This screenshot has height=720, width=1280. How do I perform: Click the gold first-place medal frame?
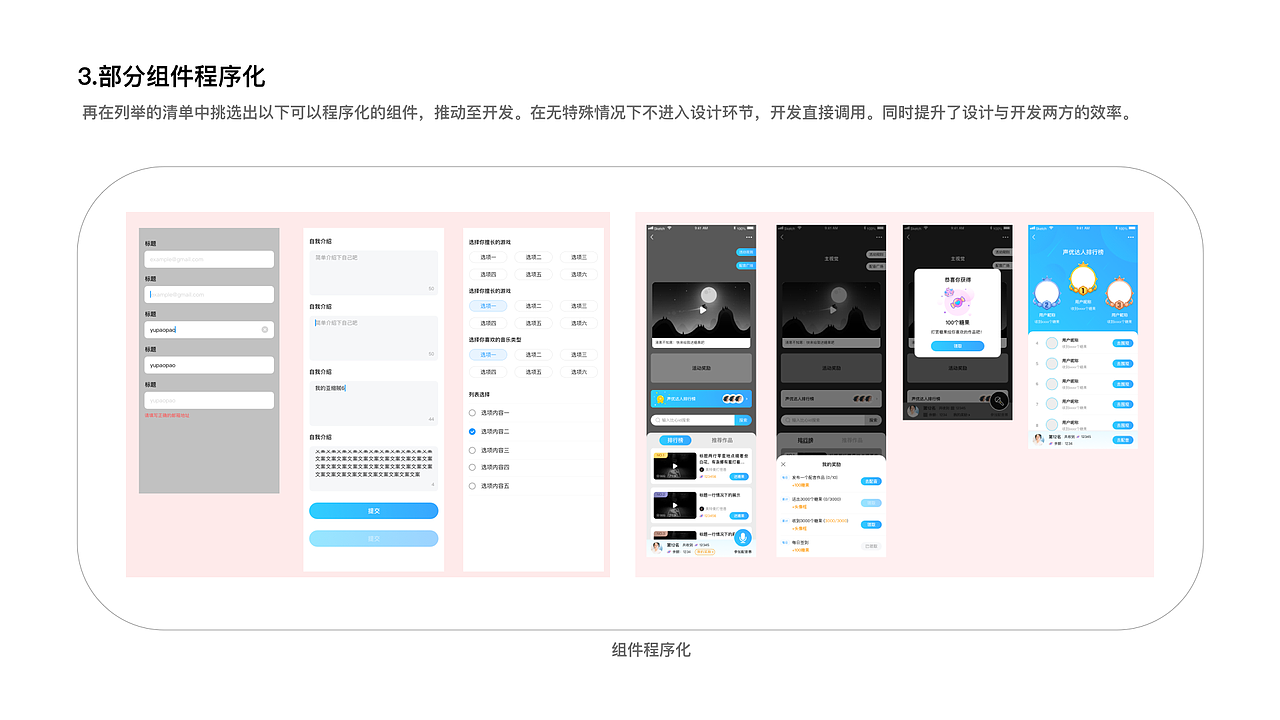[1083, 280]
